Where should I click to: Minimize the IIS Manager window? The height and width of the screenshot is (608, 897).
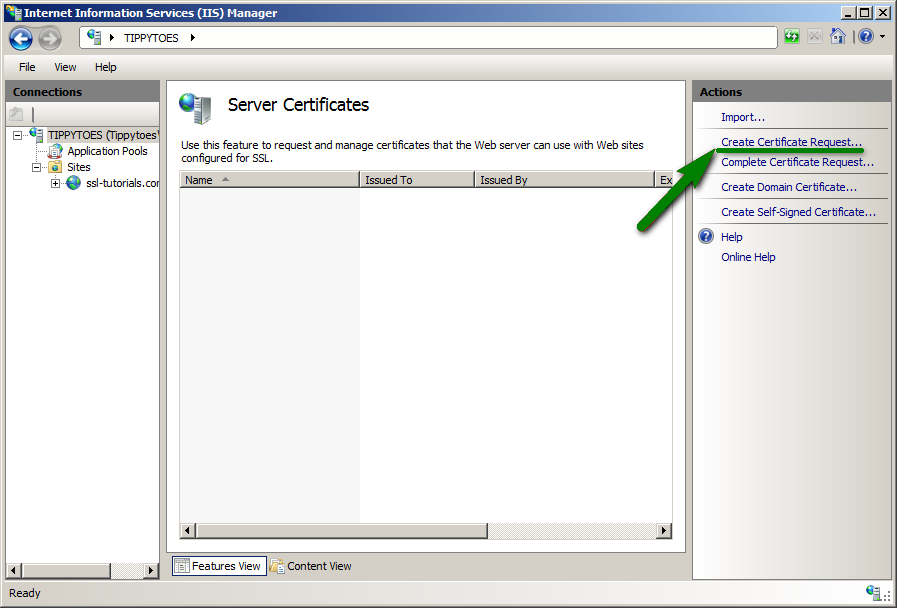click(848, 13)
